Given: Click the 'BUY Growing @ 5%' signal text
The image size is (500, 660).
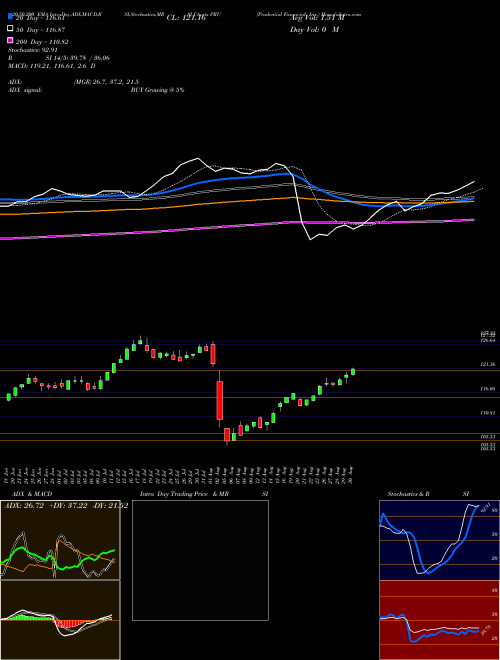Looking at the screenshot, I should pos(157,90).
